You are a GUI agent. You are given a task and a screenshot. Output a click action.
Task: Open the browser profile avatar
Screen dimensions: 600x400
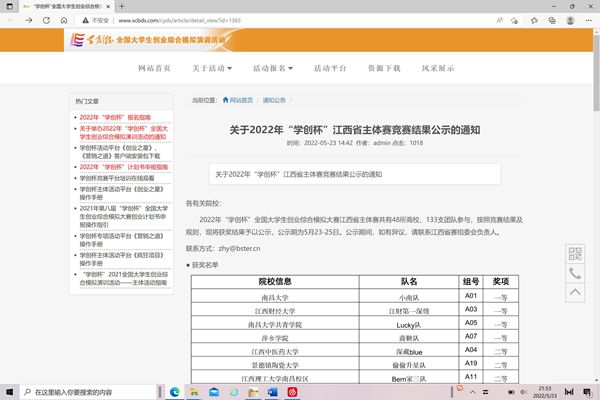[570, 20]
